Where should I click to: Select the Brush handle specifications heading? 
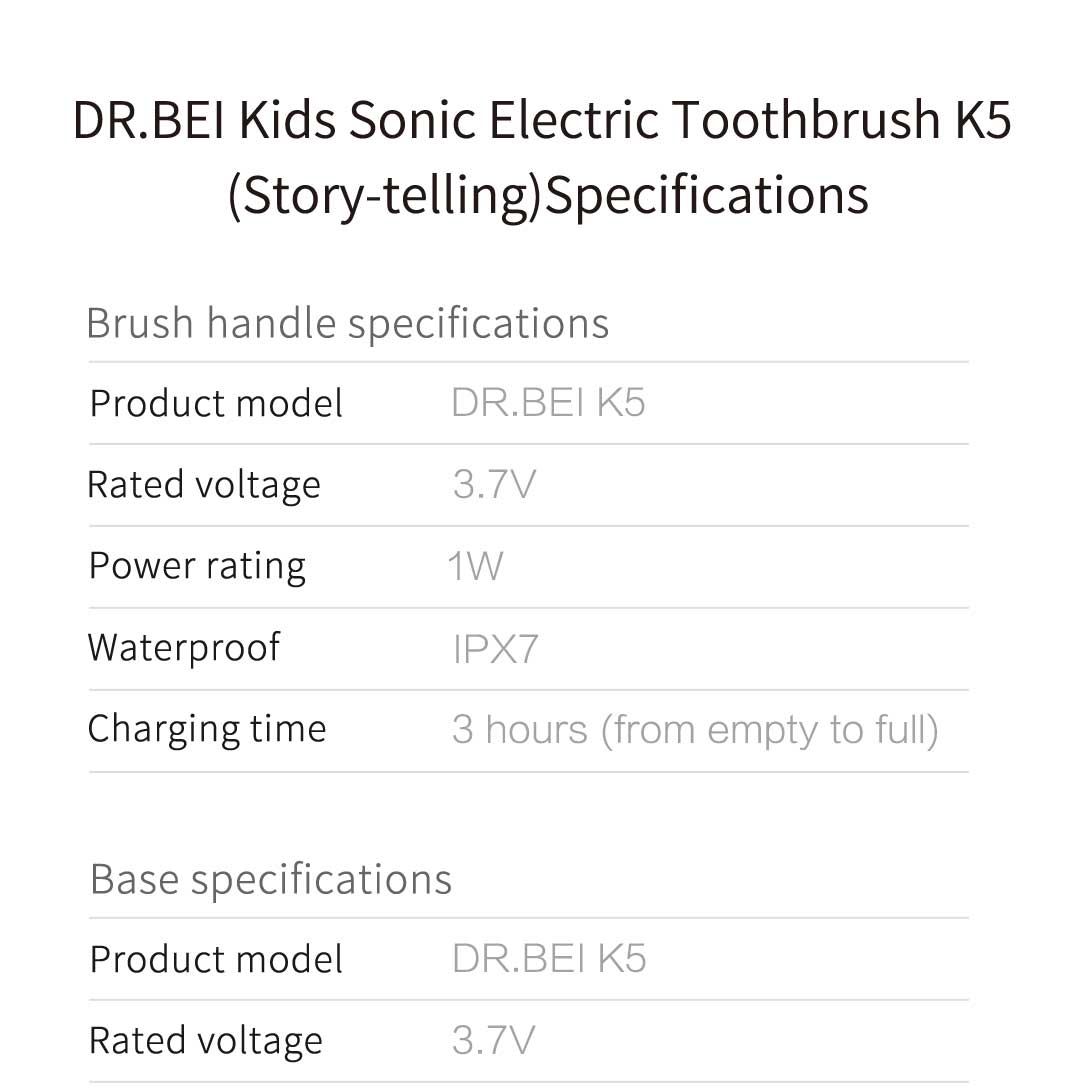pos(347,324)
